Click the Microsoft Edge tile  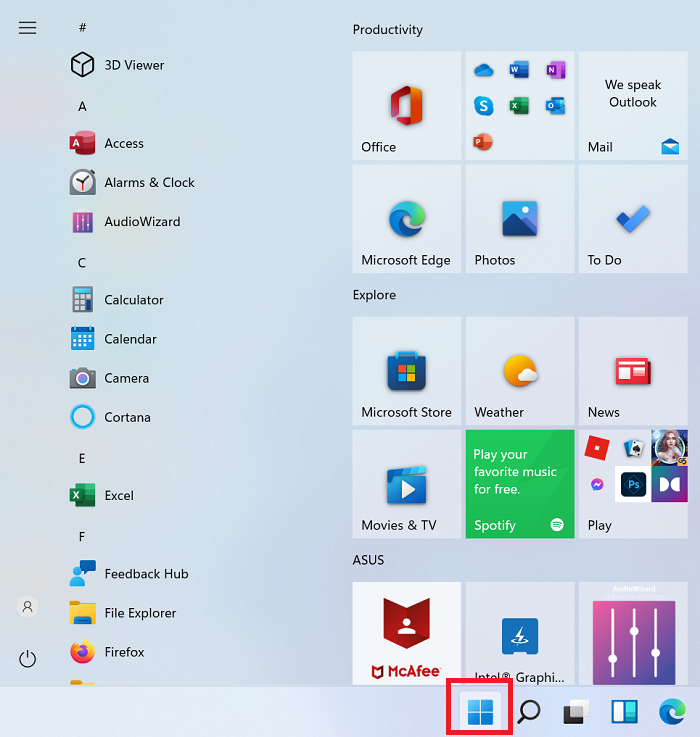[x=407, y=219]
